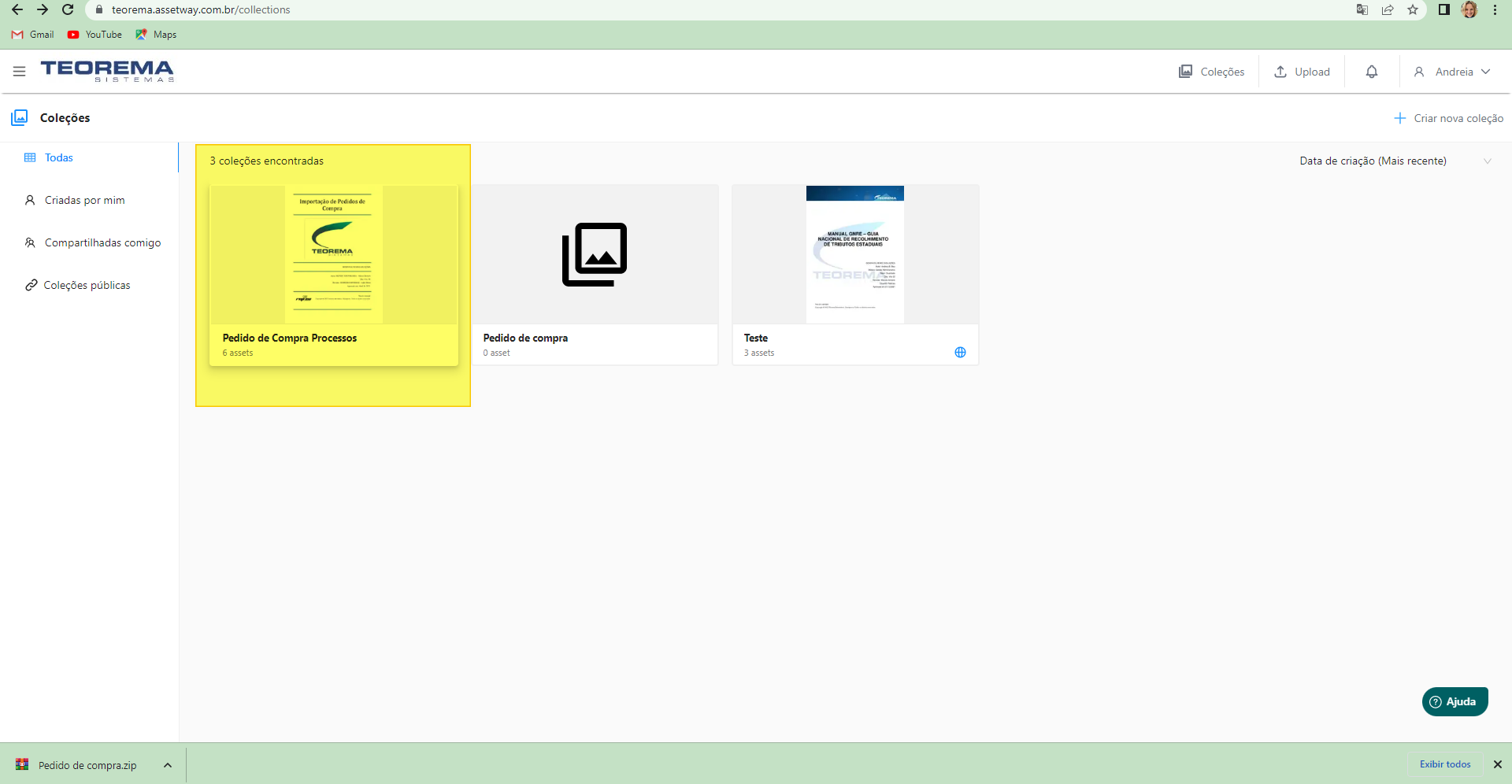
Task: Open the Chrome profile avatar
Action: (x=1469, y=9)
